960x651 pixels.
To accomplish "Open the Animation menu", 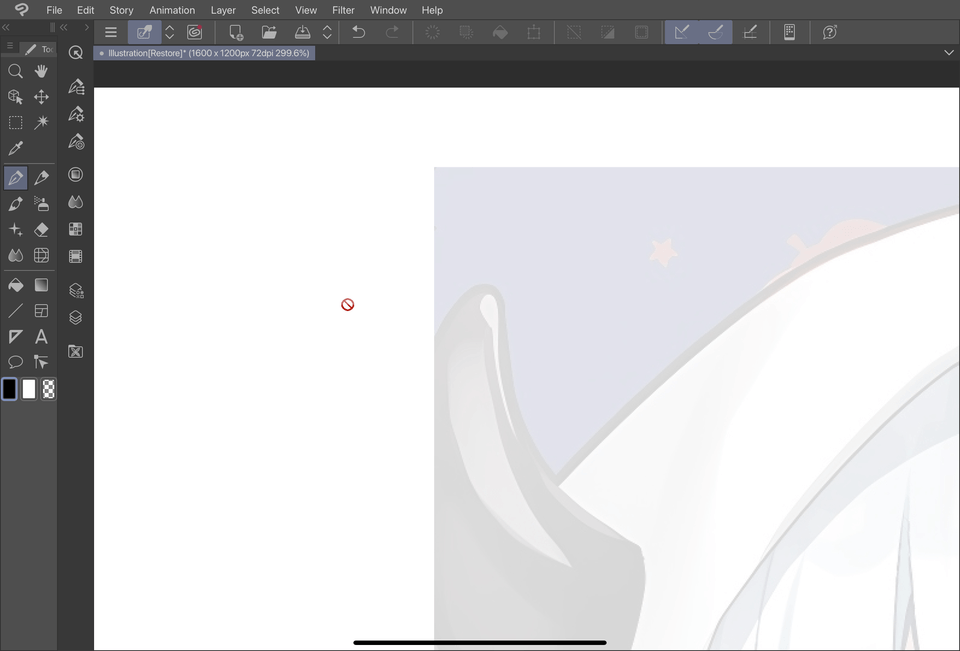I will [172, 10].
